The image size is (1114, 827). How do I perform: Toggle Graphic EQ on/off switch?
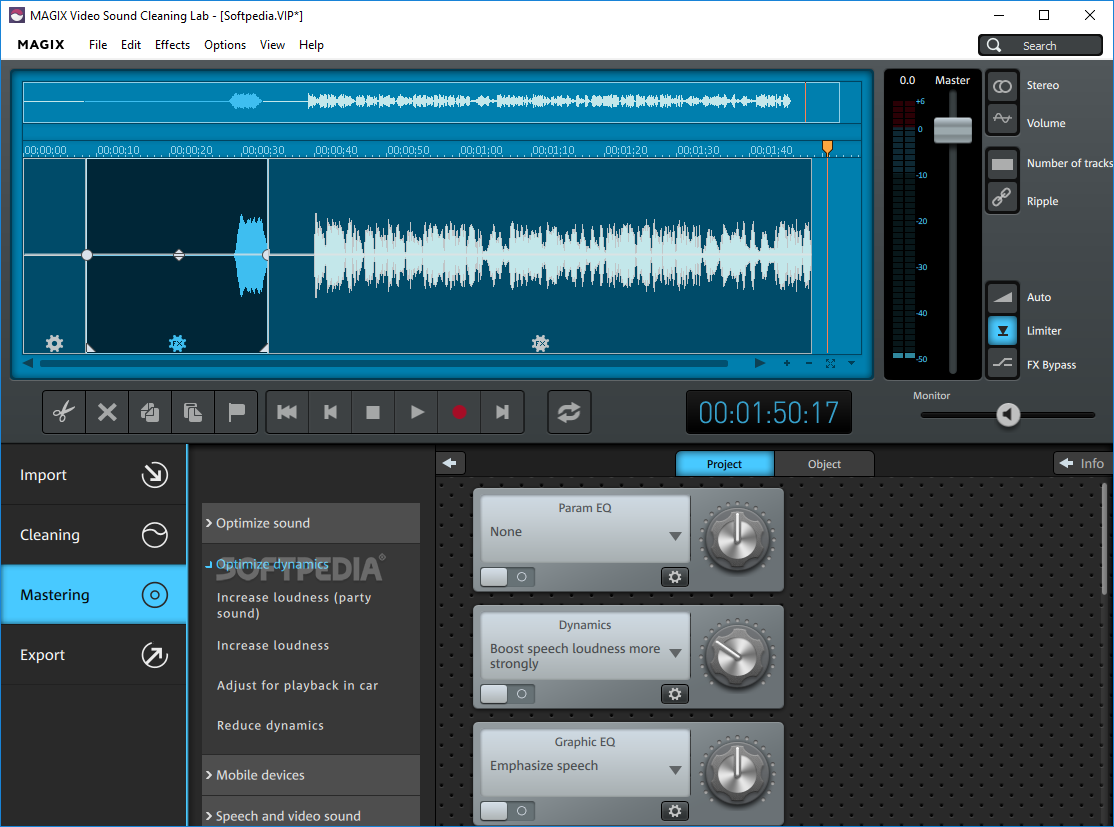pyautogui.click(x=507, y=811)
